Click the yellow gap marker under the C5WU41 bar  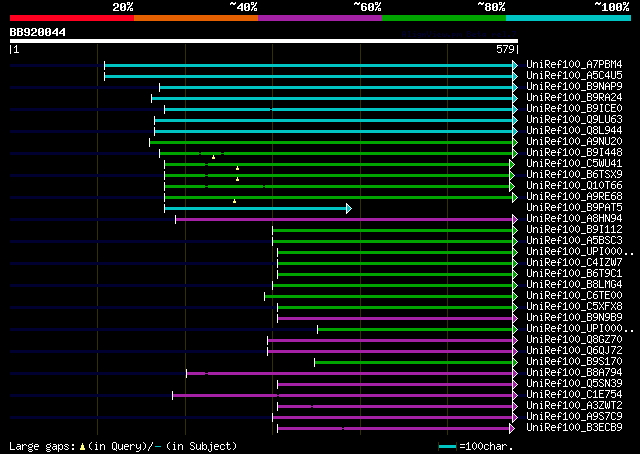[x=237, y=168]
